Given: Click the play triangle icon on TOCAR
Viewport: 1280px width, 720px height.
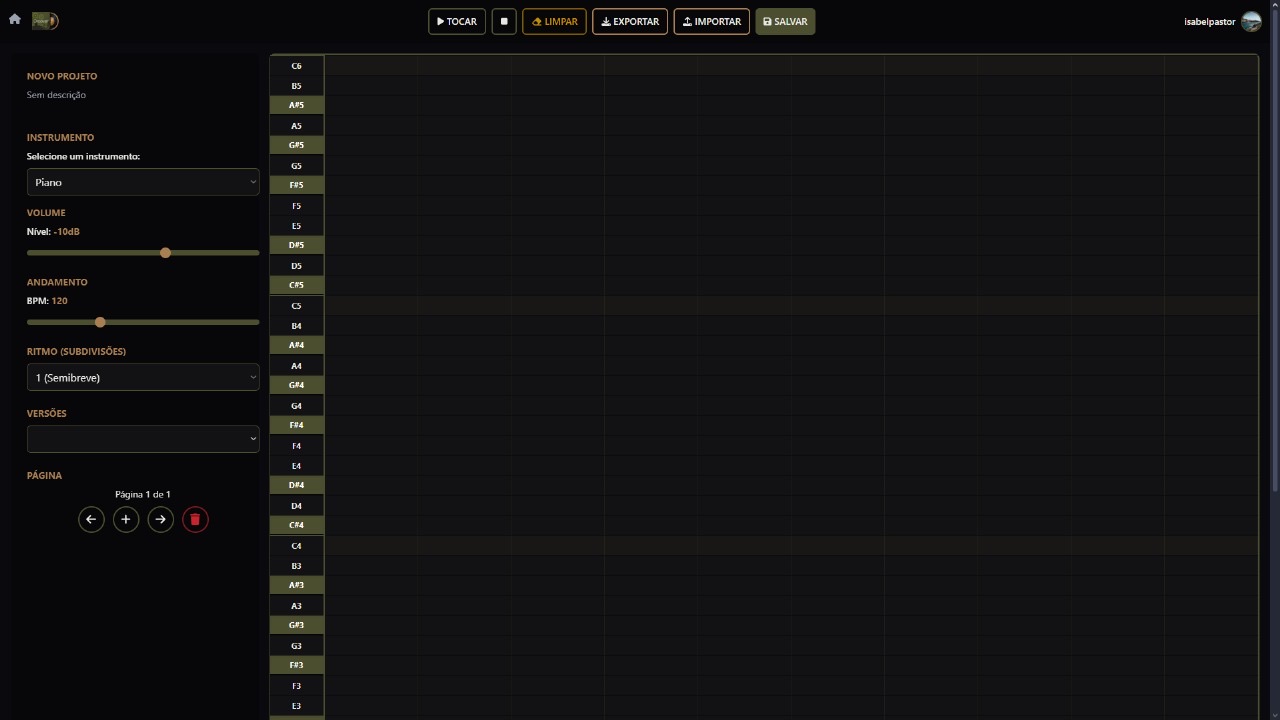Looking at the screenshot, I should click(440, 21).
